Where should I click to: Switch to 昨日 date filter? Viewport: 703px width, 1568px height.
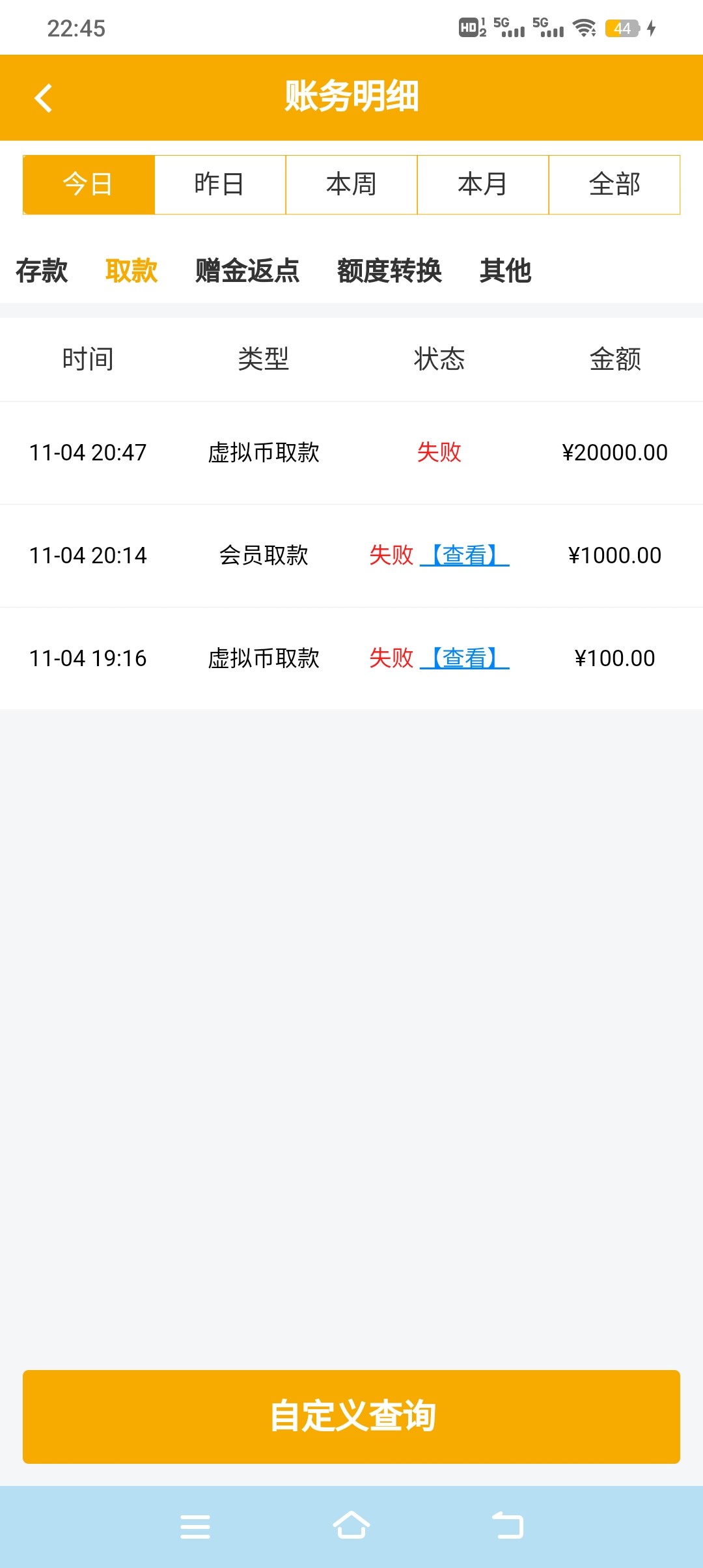pos(220,185)
